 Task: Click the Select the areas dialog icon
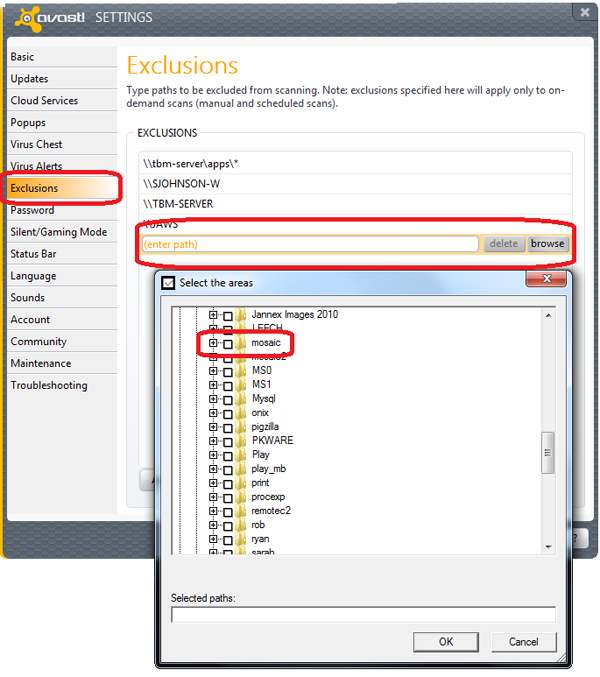[x=168, y=283]
